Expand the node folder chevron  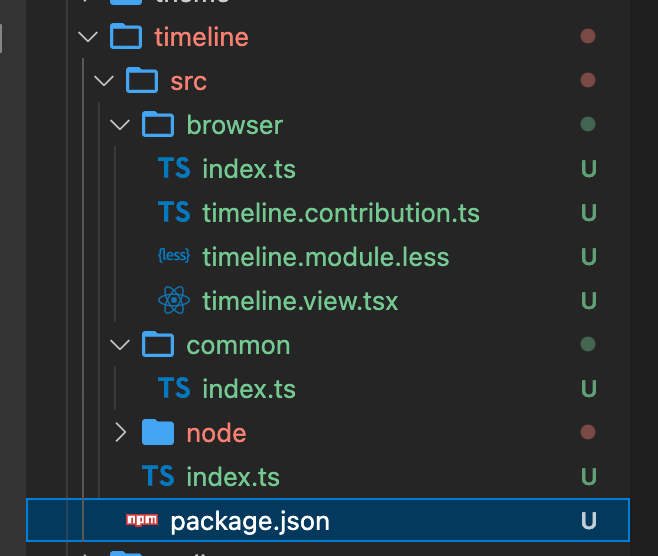[120, 432]
